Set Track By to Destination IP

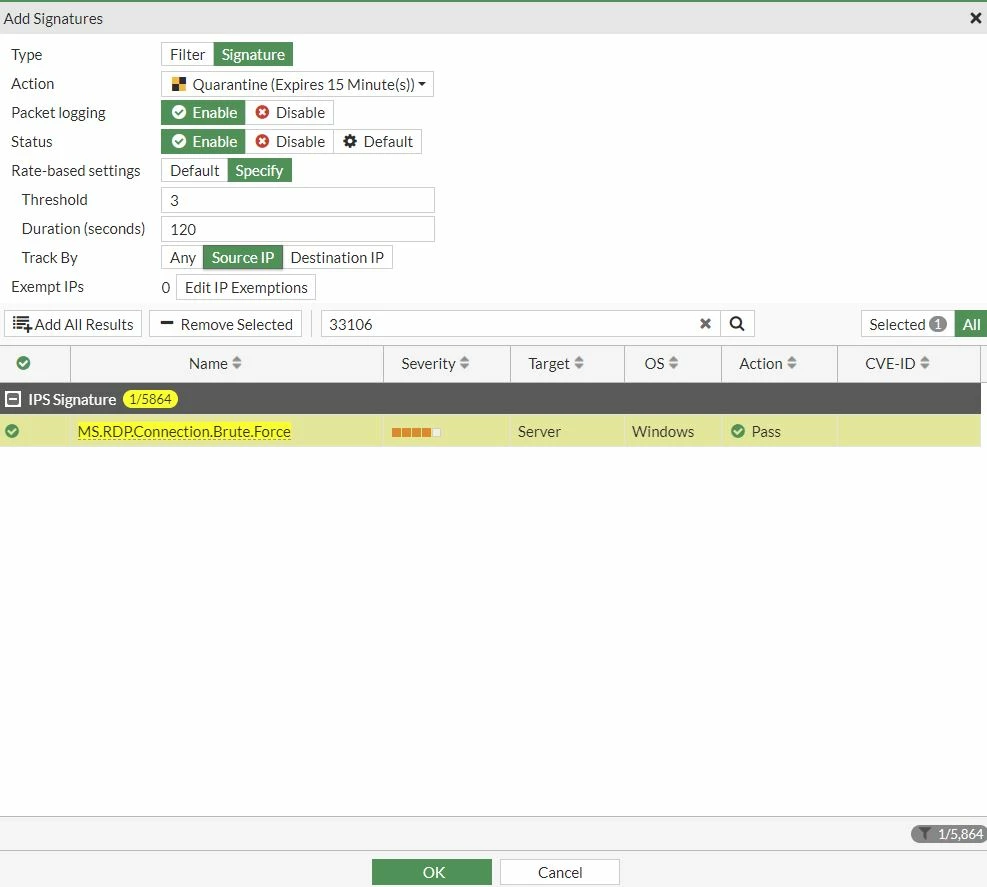coord(337,257)
